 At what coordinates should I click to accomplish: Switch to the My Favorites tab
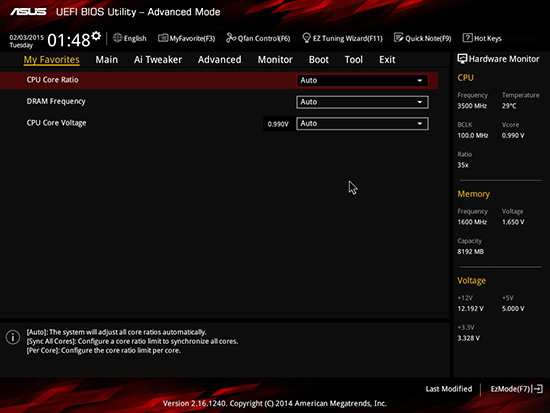point(52,60)
